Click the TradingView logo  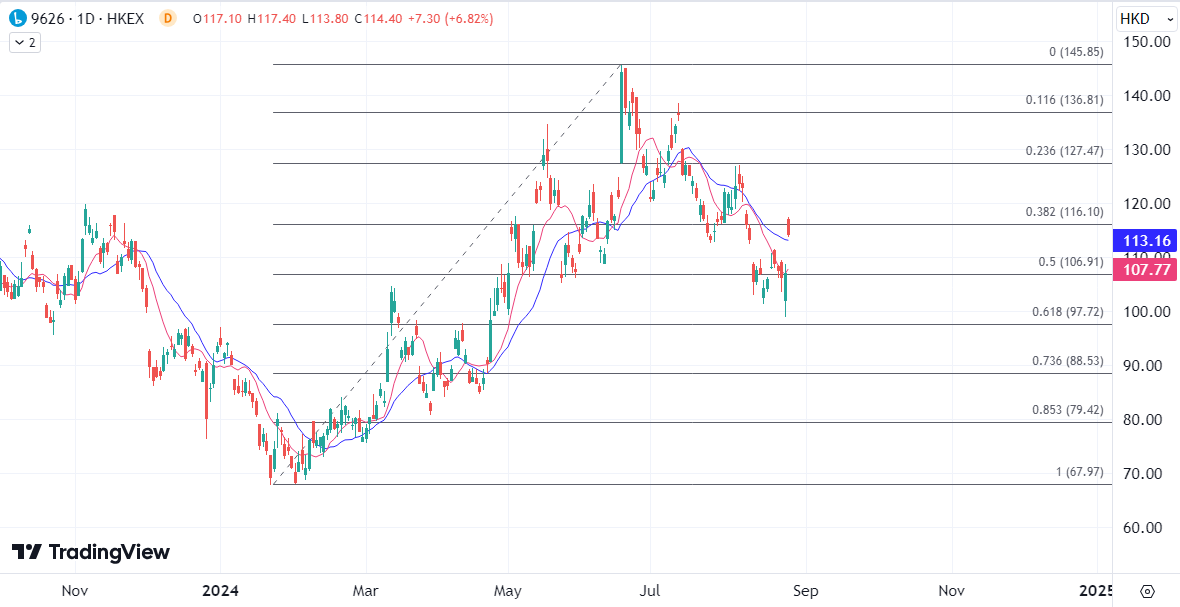click(91, 552)
